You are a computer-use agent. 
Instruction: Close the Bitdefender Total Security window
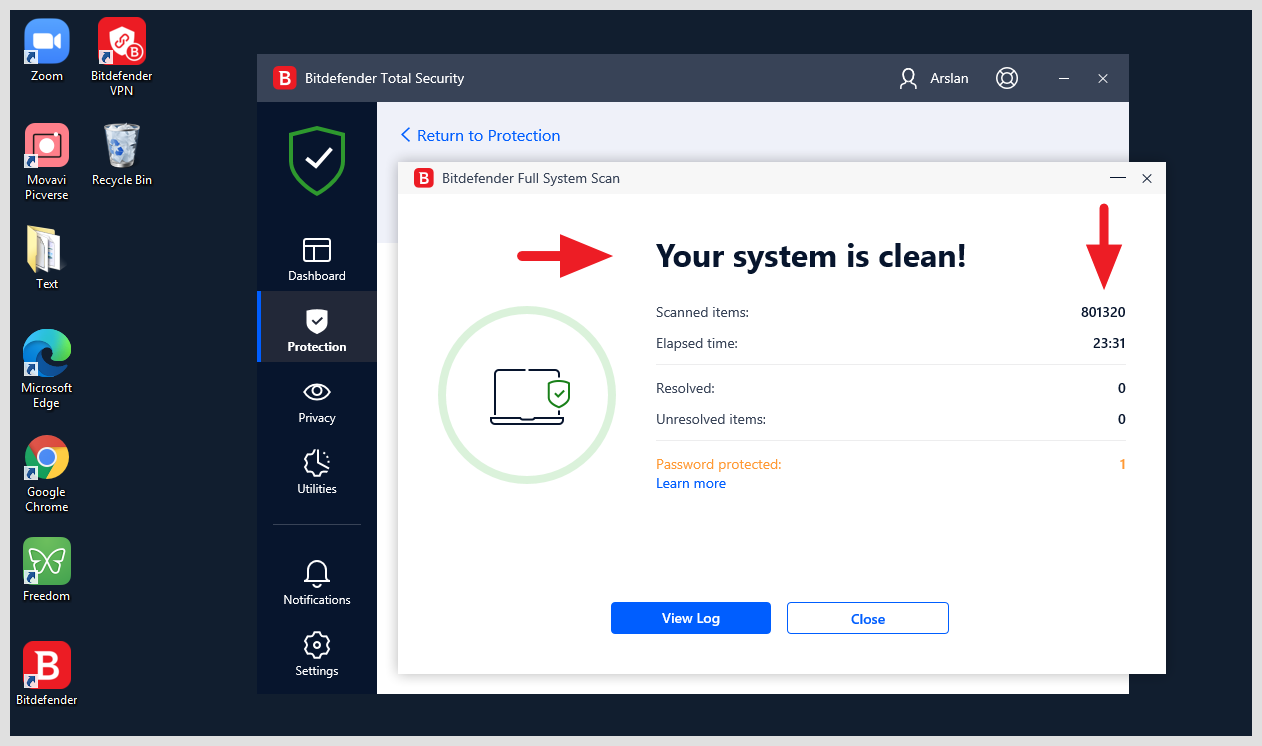[1103, 78]
